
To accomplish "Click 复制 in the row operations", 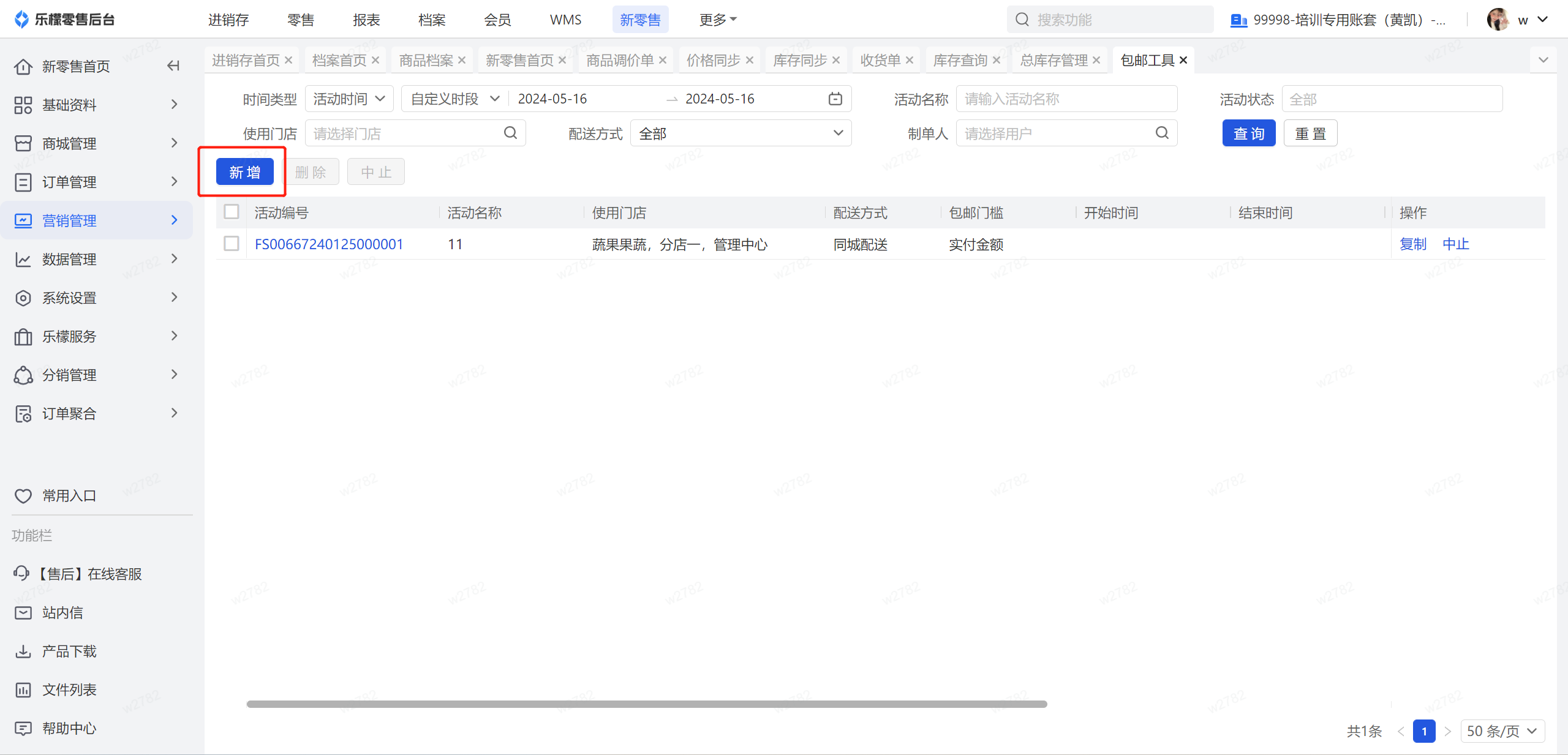I will coord(1413,244).
